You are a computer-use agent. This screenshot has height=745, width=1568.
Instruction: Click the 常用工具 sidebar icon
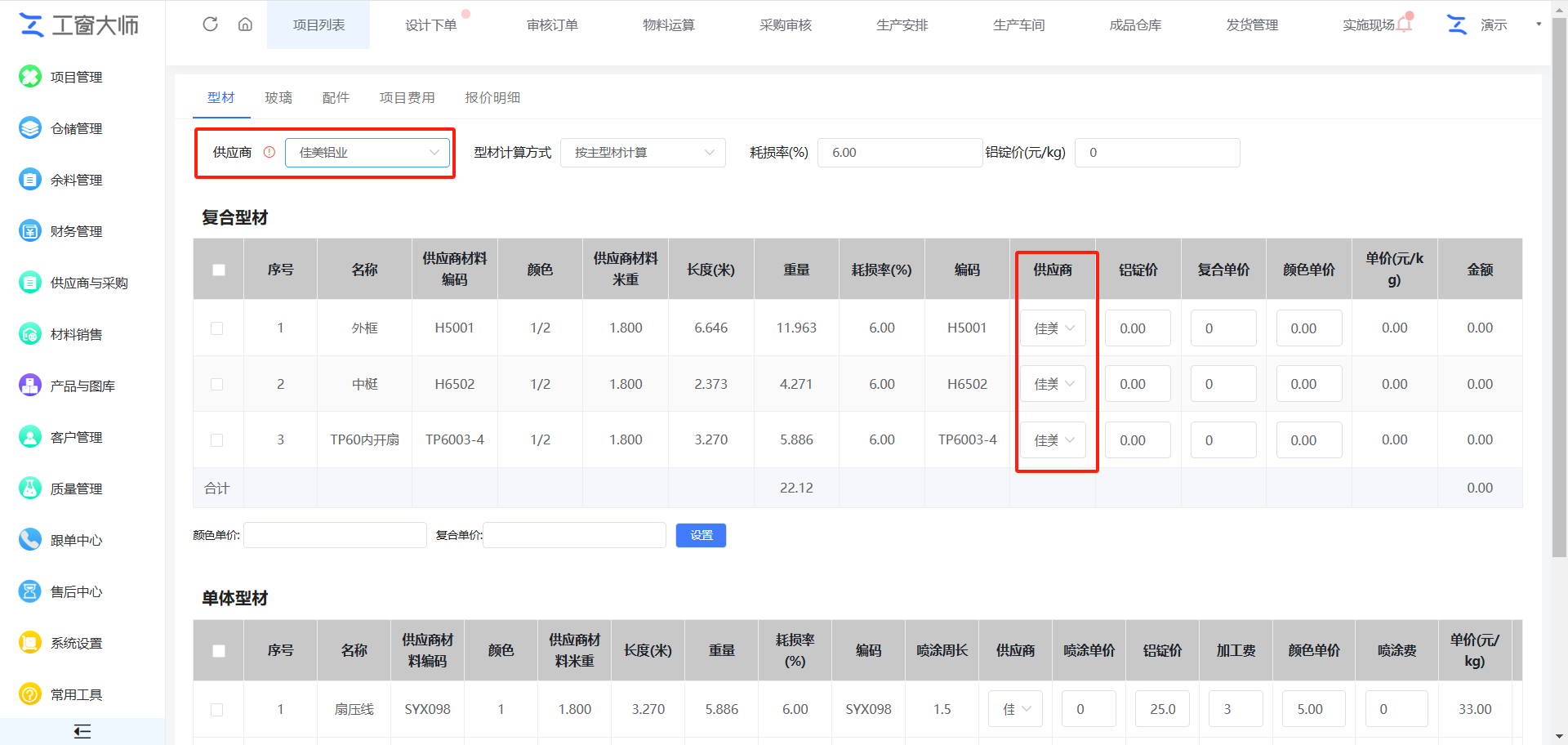click(30, 694)
